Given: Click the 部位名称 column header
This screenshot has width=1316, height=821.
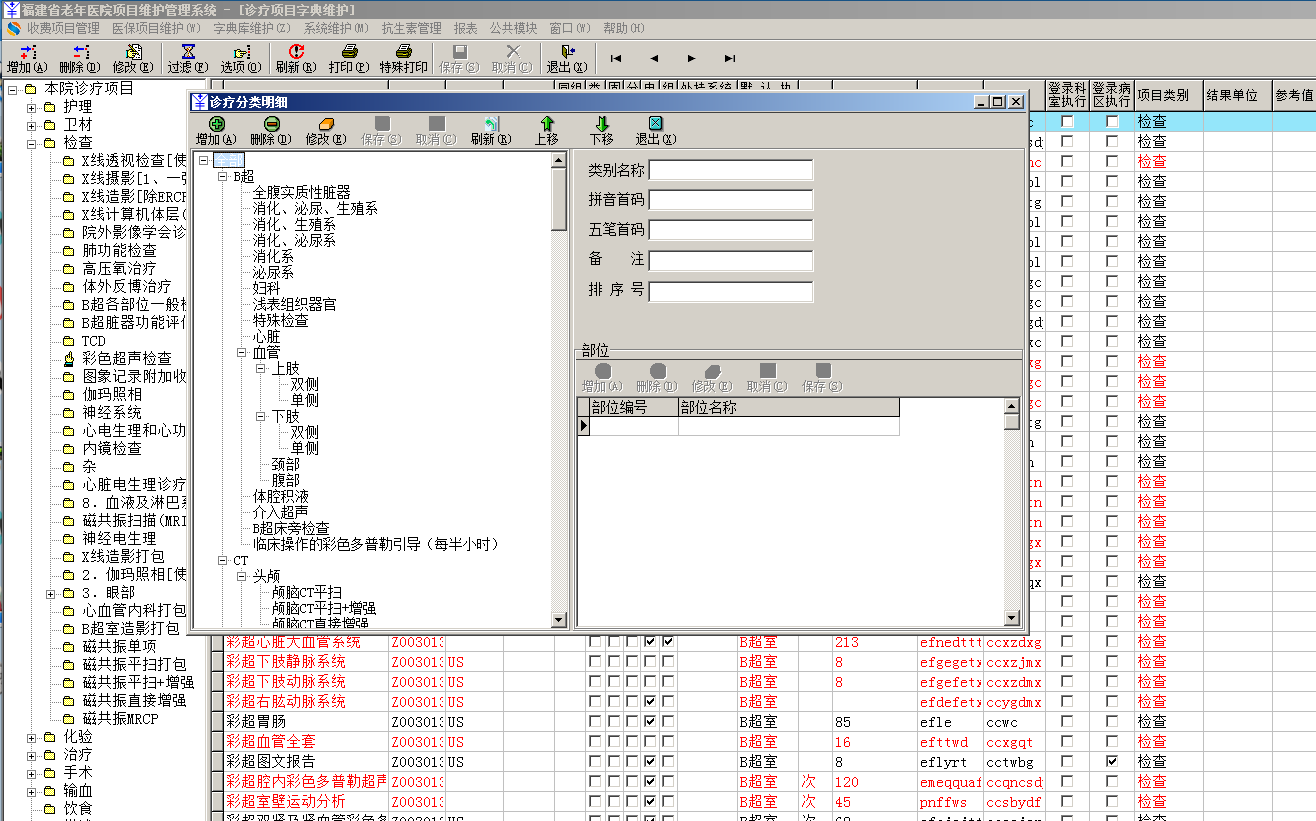Looking at the screenshot, I should (x=789, y=407).
